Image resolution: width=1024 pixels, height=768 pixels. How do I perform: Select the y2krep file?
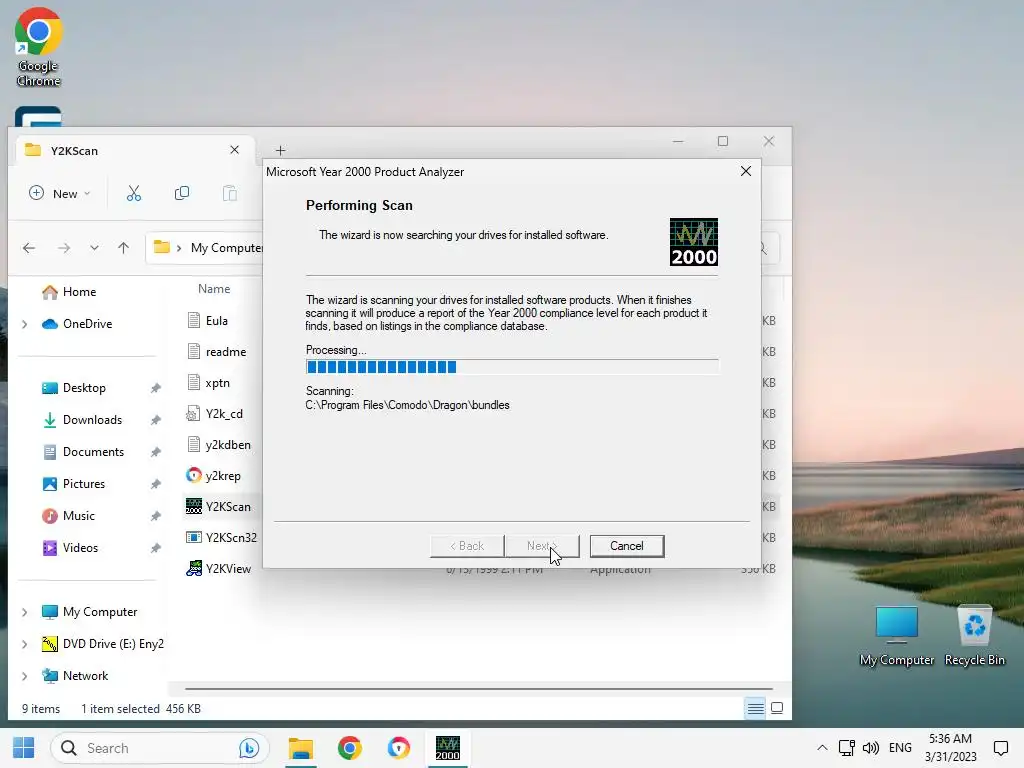222,475
